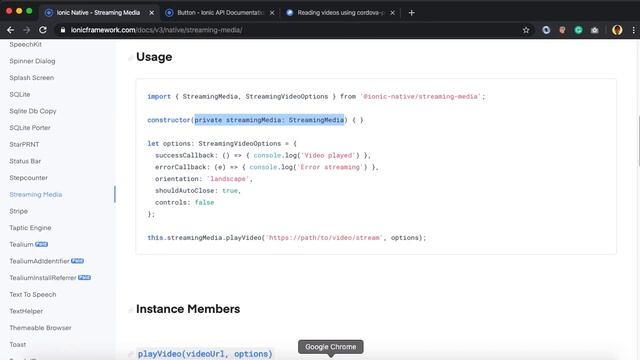Open Tealium in the sidebar
640x360 pixels.
(21, 244)
